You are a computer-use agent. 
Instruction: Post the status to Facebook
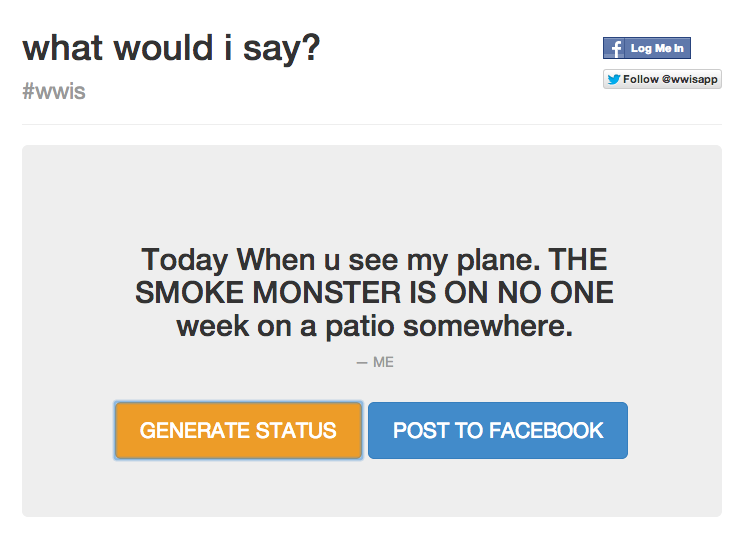[498, 431]
